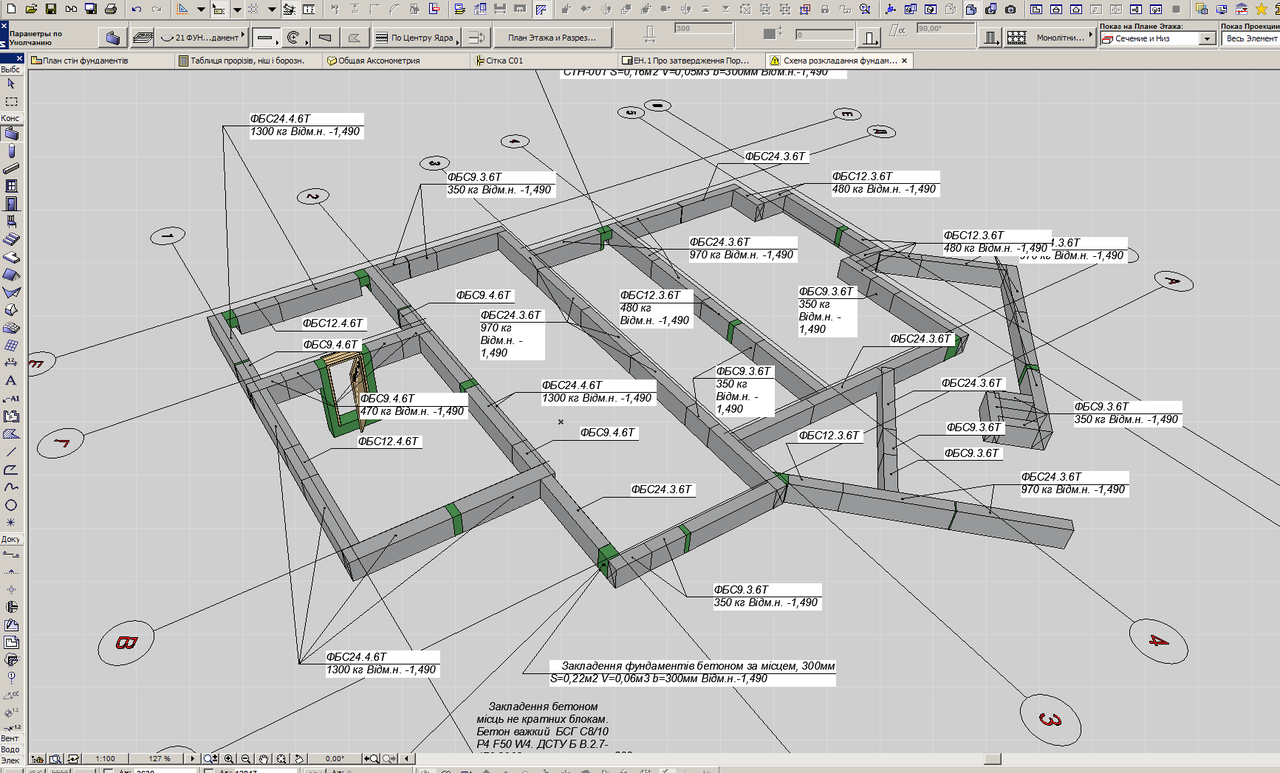Select the Line tool in the toolbox
Image resolution: width=1280 pixels, height=773 pixels.
11,452
